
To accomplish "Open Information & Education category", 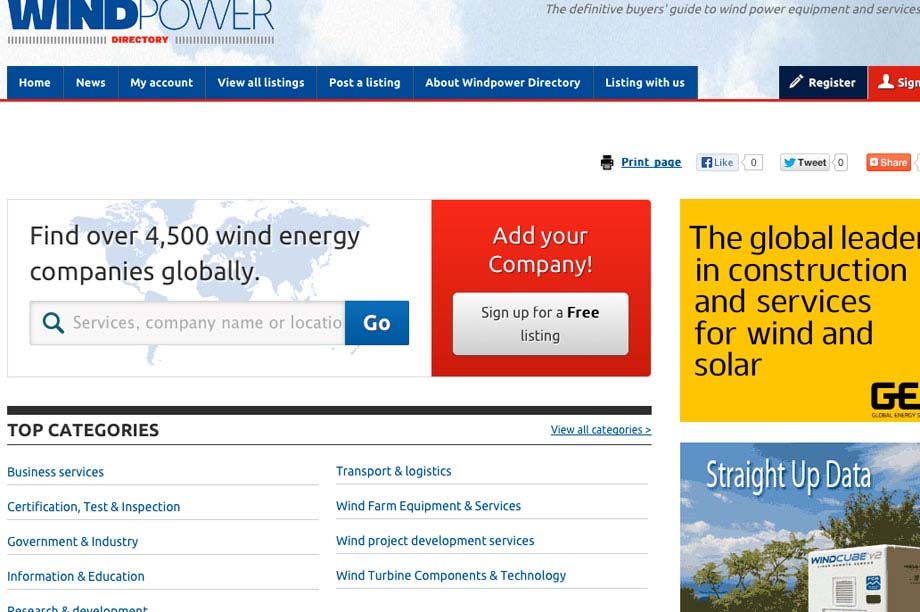I will tap(76, 576).
